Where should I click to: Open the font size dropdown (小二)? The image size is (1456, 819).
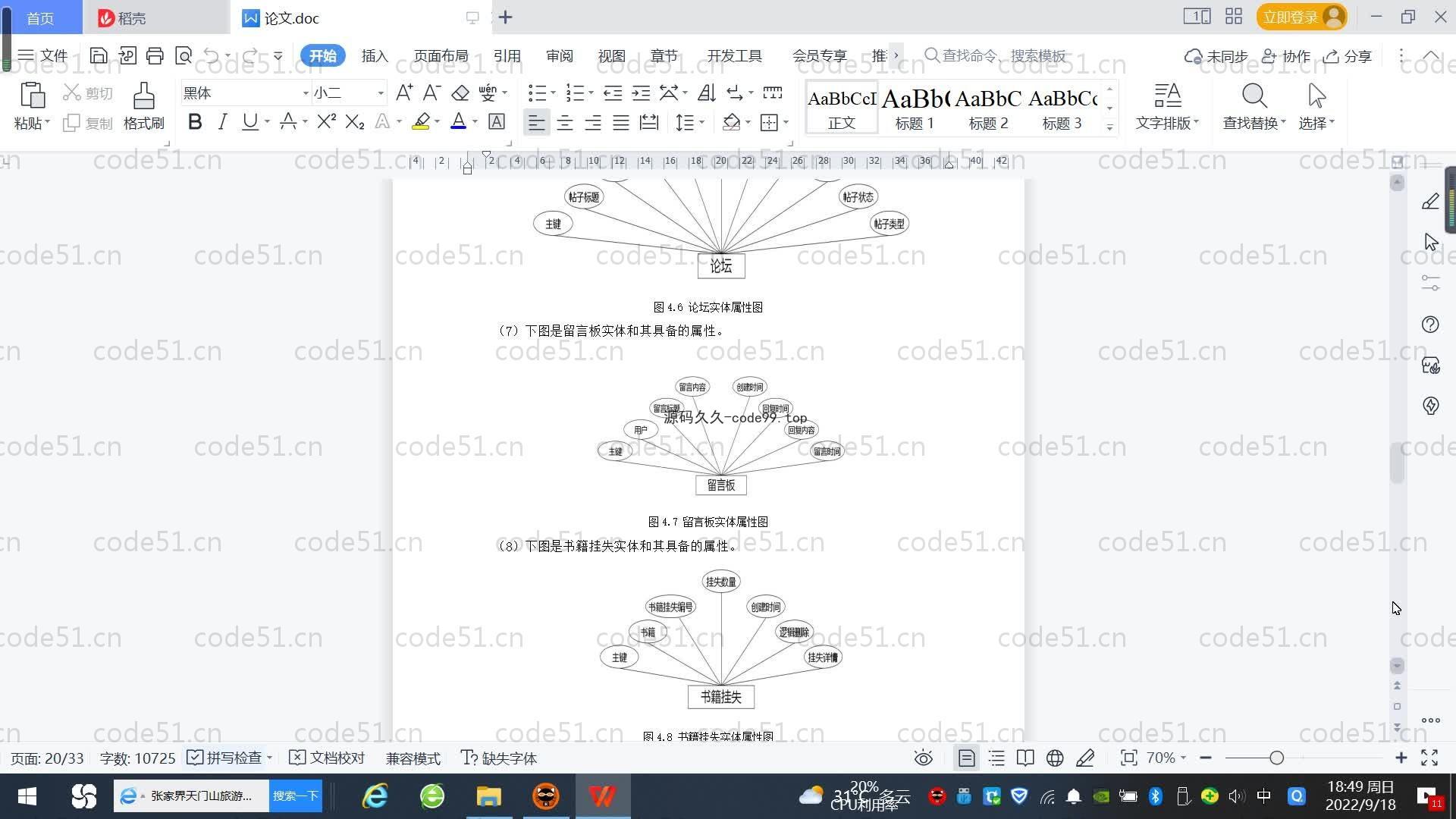[x=381, y=93]
